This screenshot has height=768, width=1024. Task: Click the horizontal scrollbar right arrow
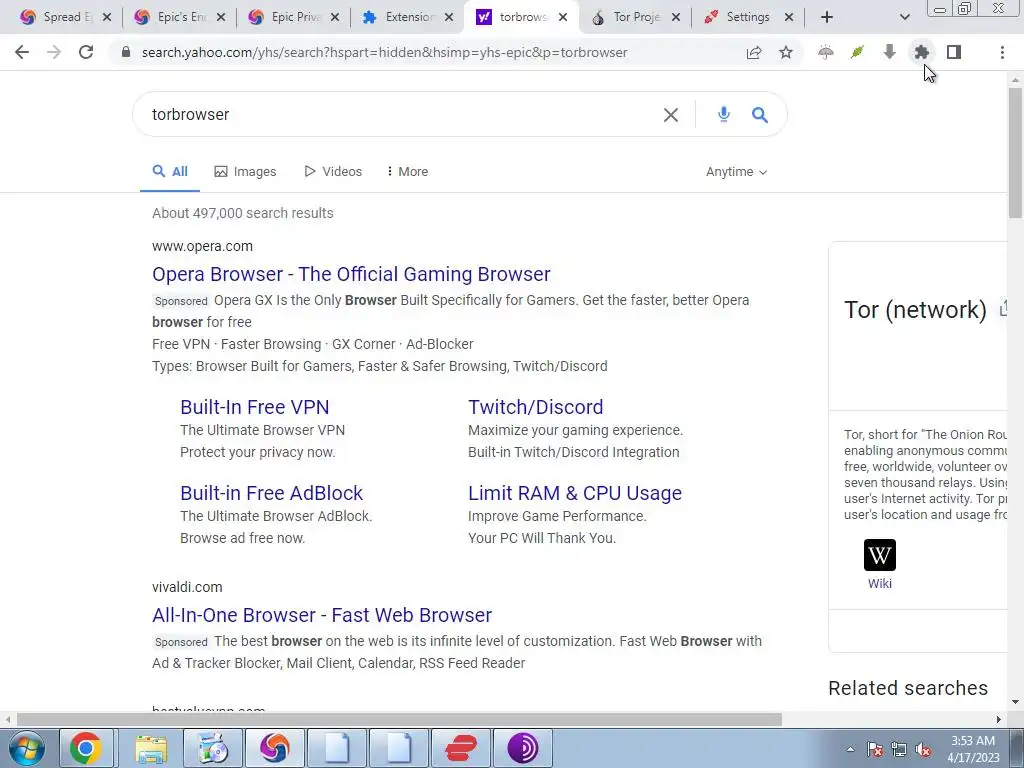(998, 720)
